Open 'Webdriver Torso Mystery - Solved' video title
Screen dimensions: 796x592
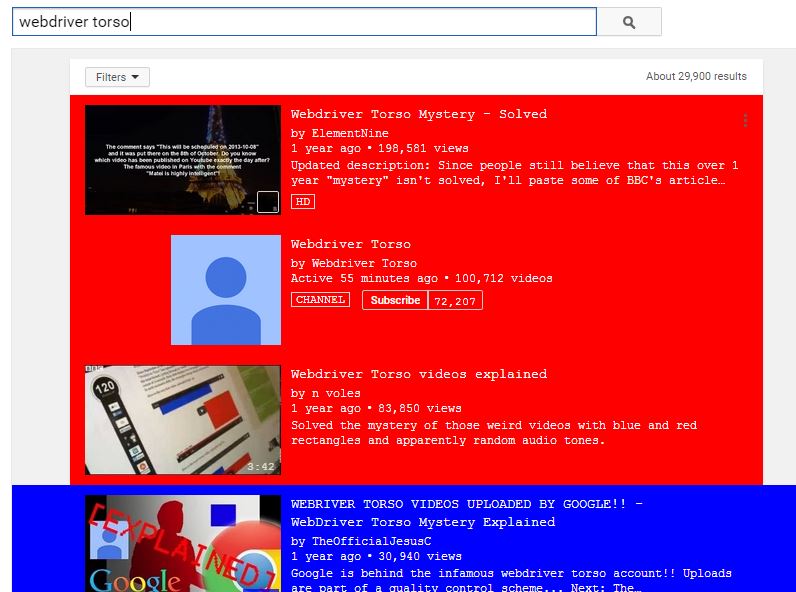(419, 114)
